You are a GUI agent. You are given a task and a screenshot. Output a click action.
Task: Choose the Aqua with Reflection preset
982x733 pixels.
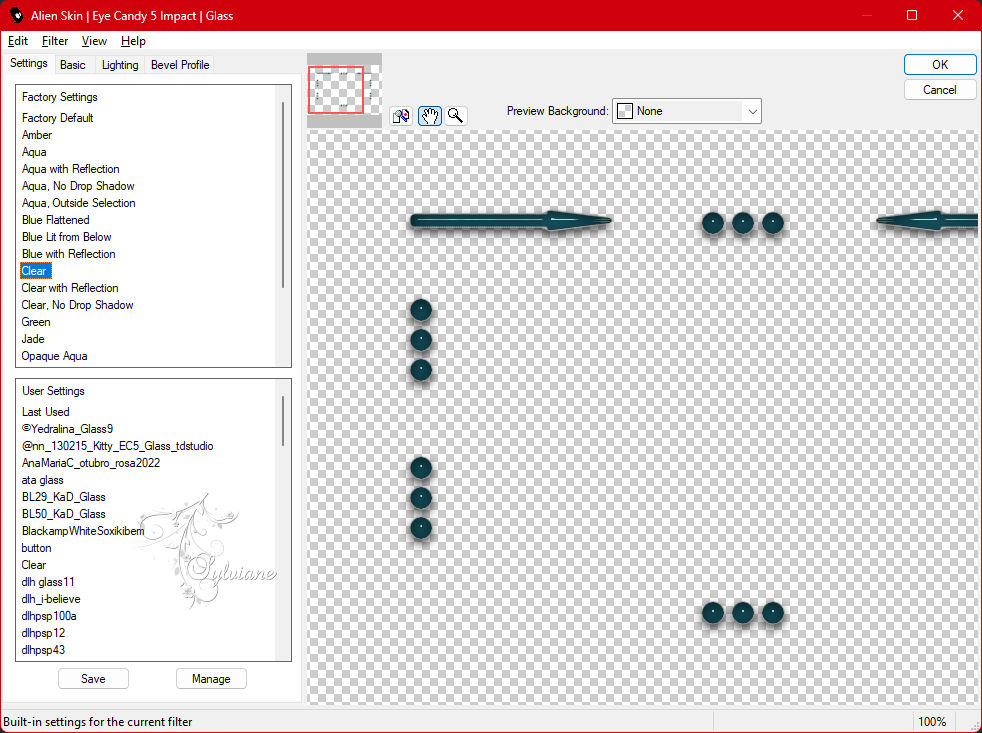click(71, 169)
